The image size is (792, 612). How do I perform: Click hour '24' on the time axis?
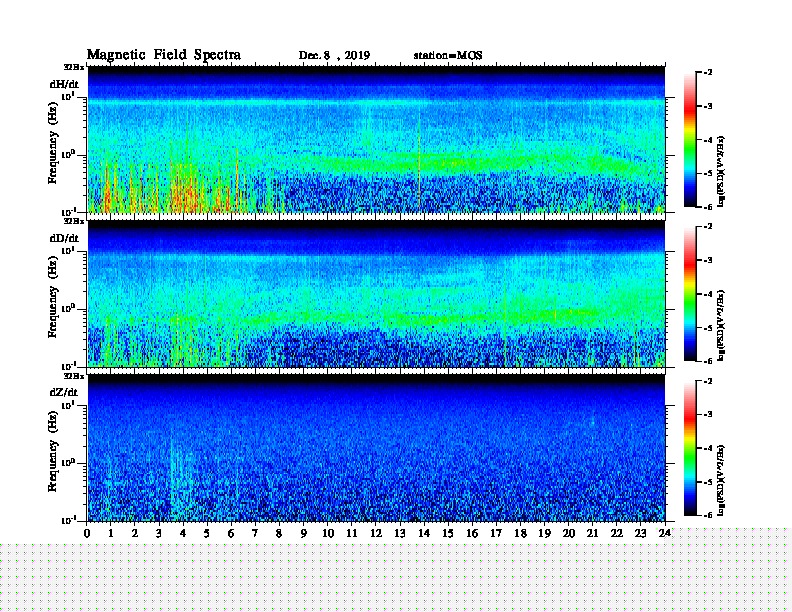(665, 533)
